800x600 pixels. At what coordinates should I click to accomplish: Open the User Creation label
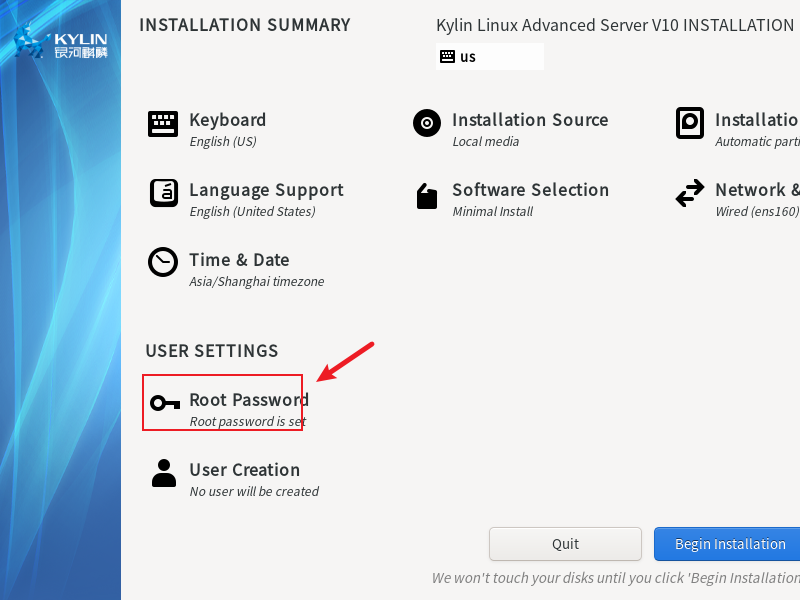tap(244, 470)
